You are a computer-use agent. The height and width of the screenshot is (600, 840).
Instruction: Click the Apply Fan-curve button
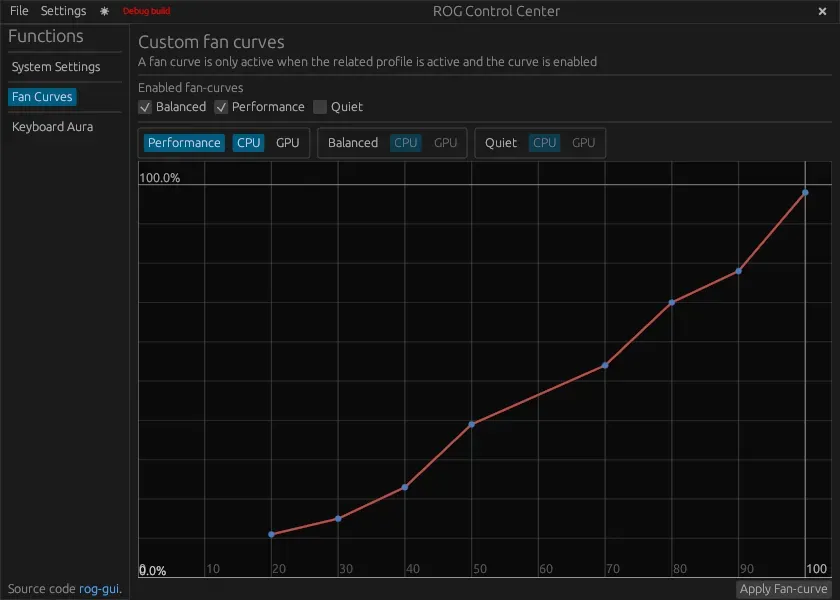[x=783, y=588]
